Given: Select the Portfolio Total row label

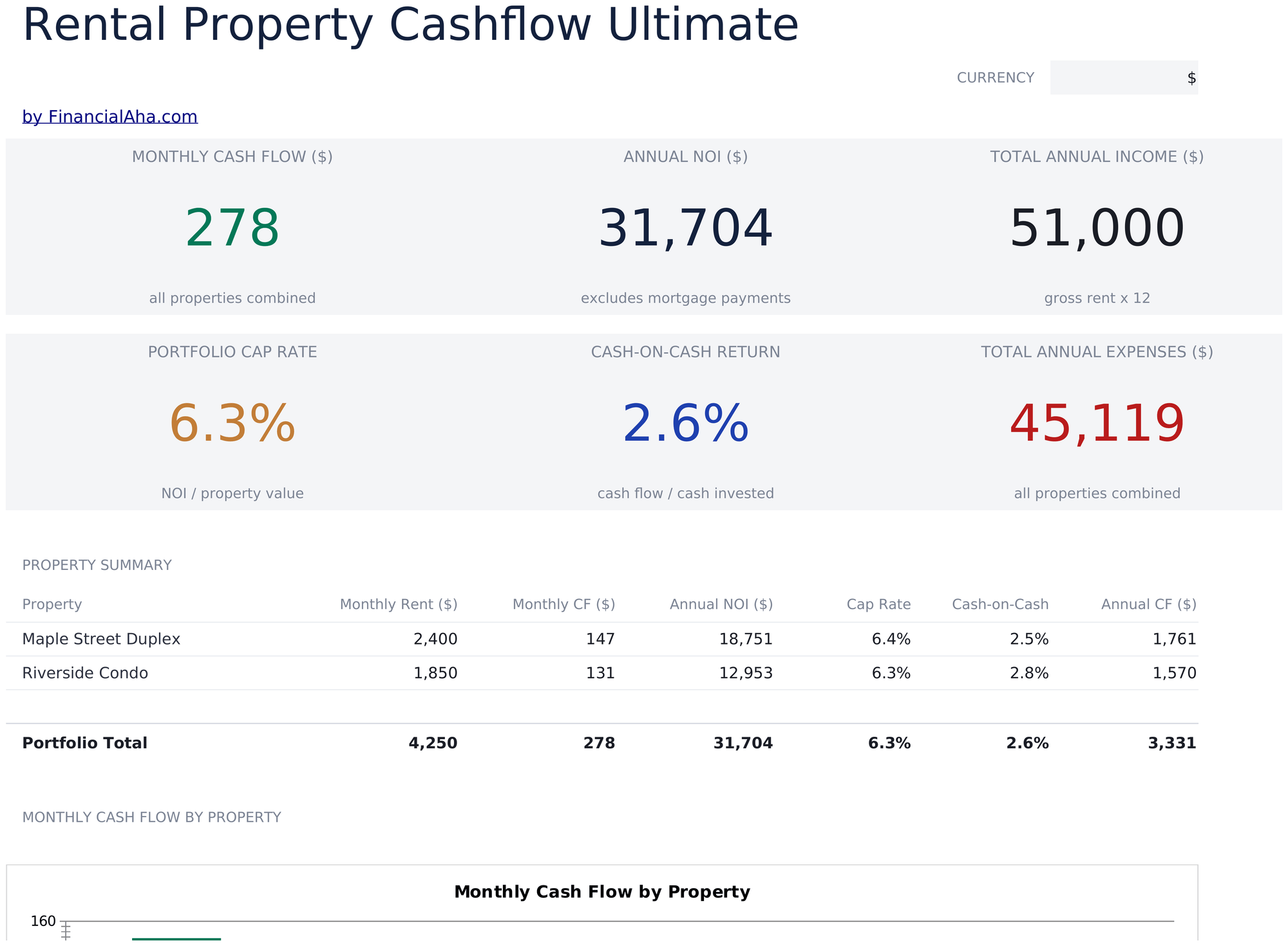Looking at the screenshot, I should (84, 743).
